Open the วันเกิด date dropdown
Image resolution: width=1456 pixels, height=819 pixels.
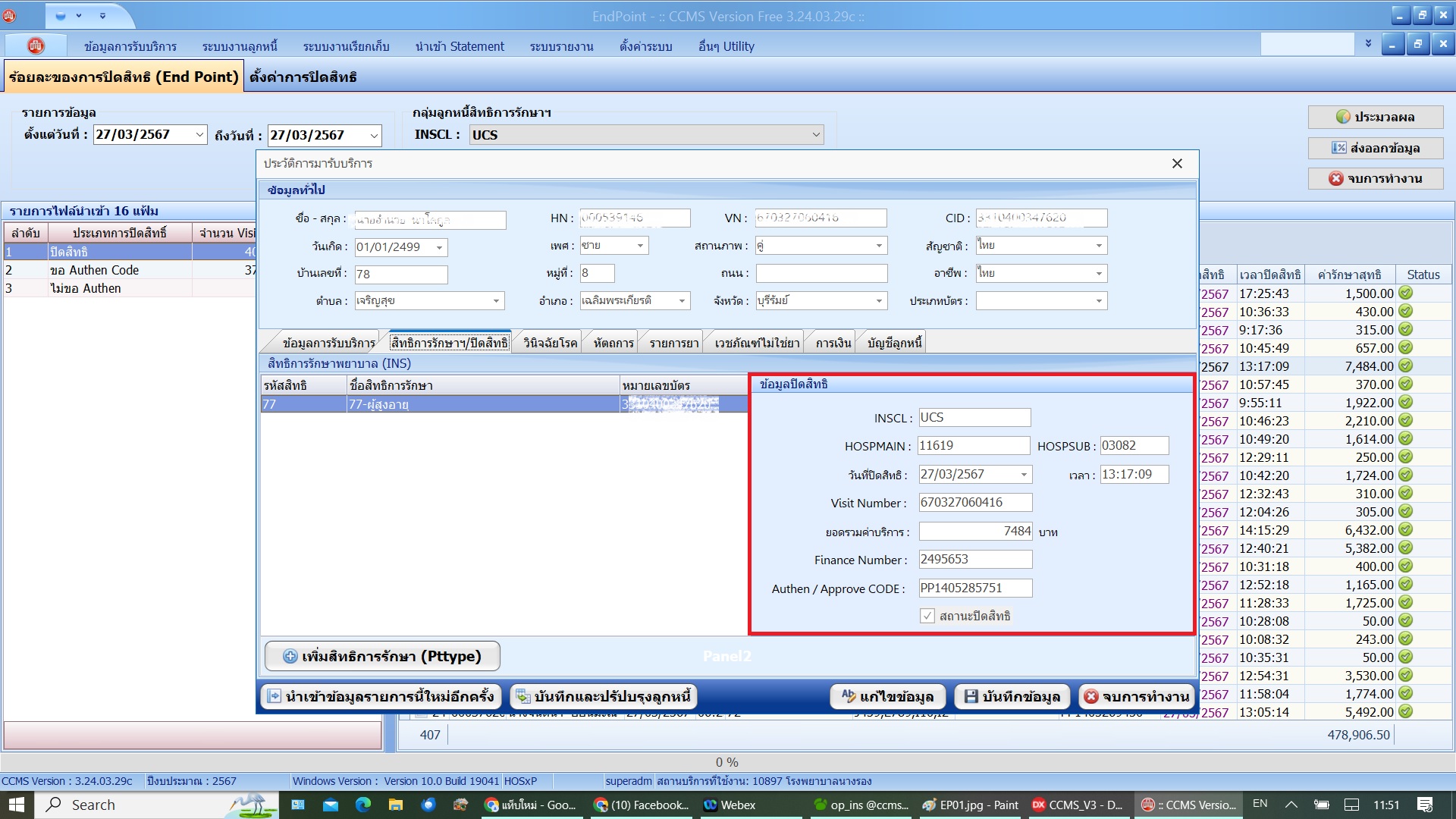click(439, 248)
